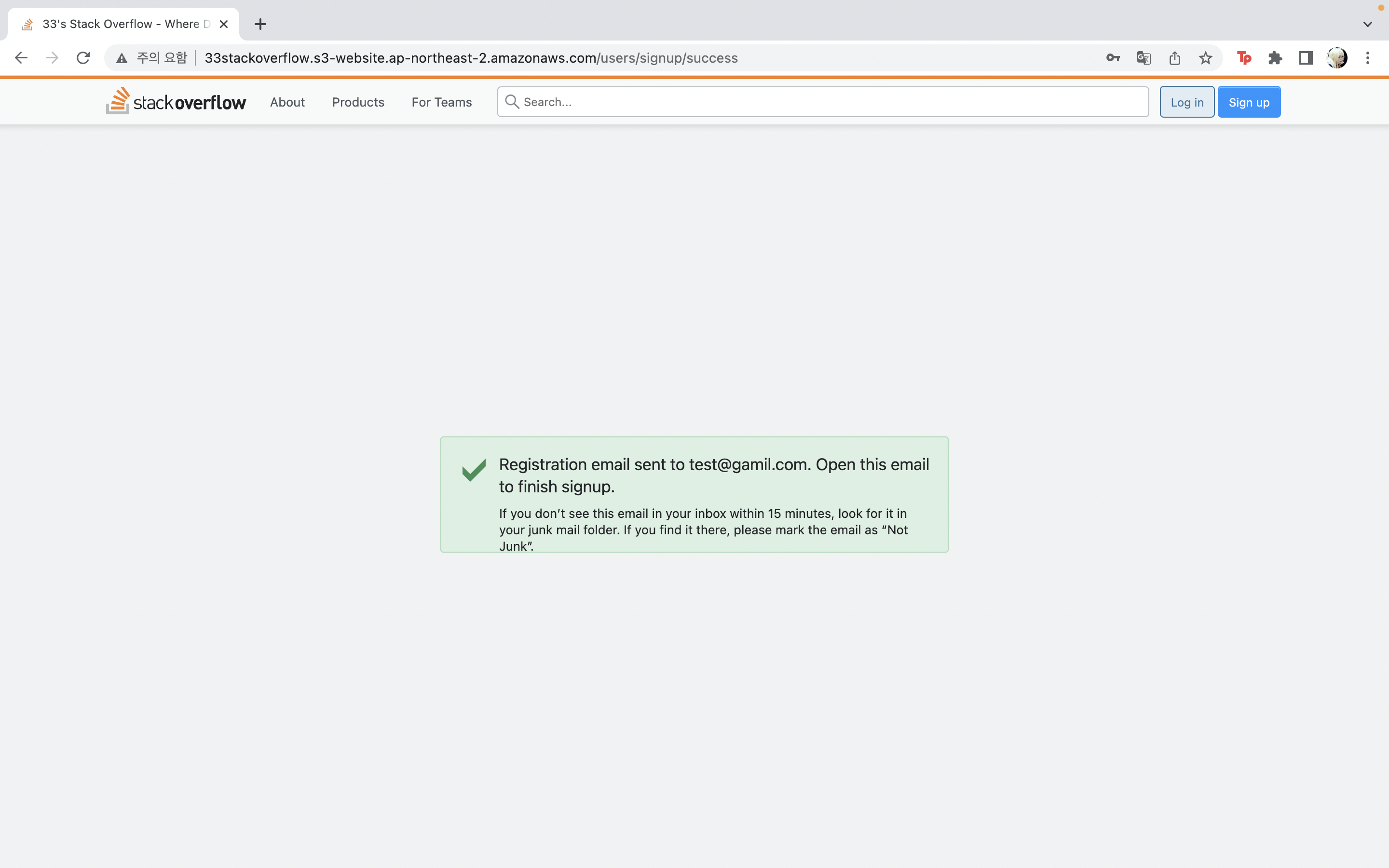Screen dimensions: 1389x868
Task: Click the browser forward arrow
Action: tap(52, 58)
